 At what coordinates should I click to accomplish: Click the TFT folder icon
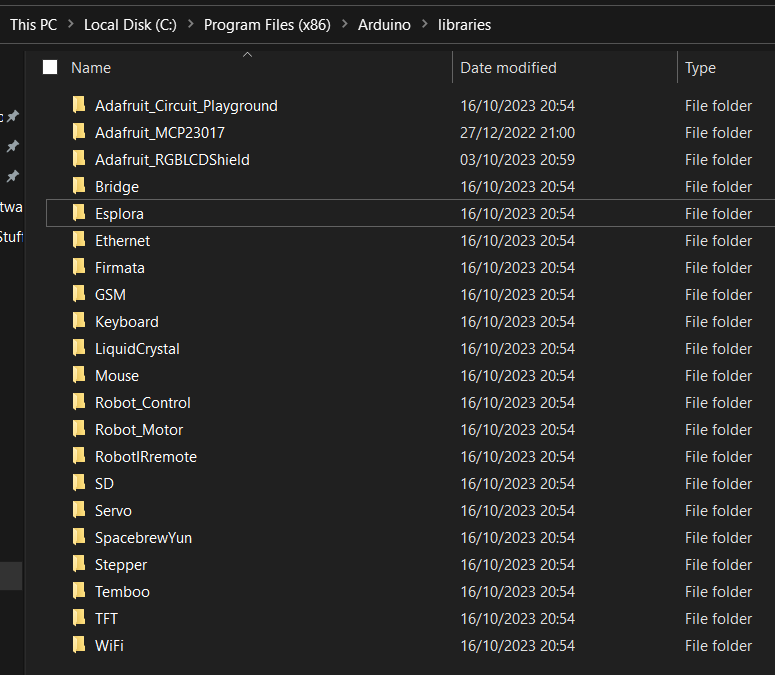(x=79, y=618)
